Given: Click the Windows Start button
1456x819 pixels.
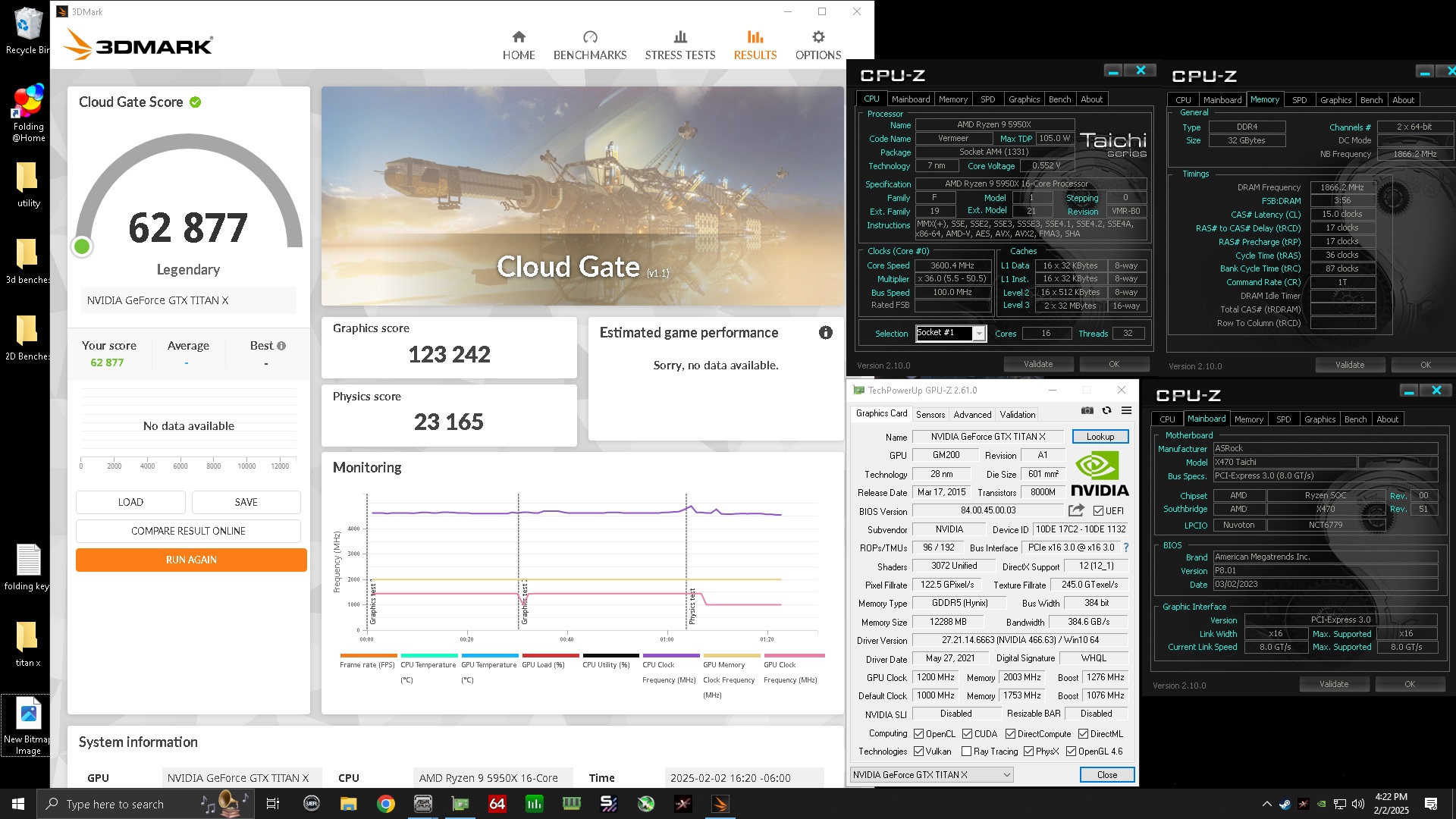Looking at the screenshot, I should [x=18, y=804].
